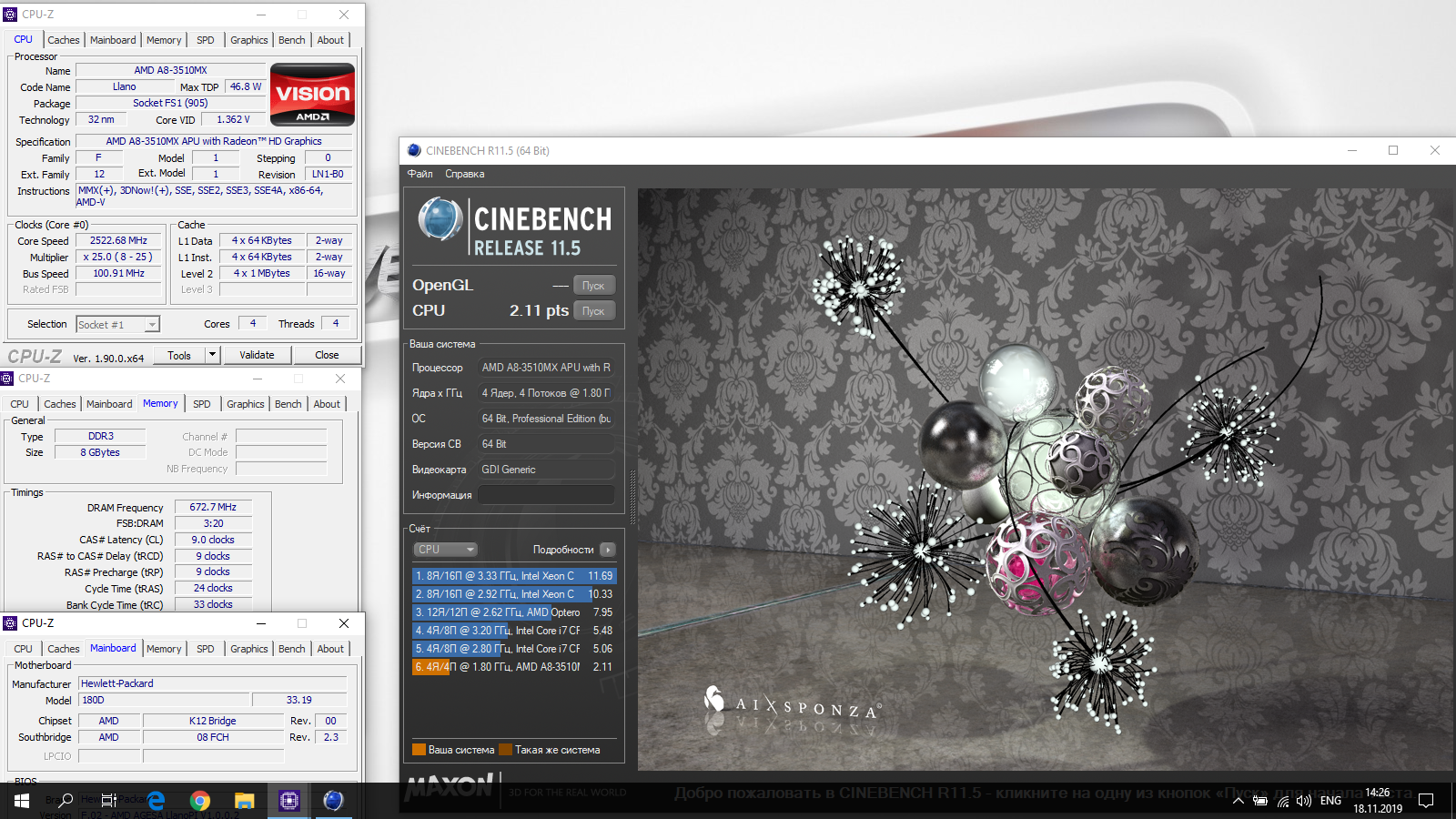Switch to Graphics tab in top CPU-Z
The image size is (1456, 819).
249,40
